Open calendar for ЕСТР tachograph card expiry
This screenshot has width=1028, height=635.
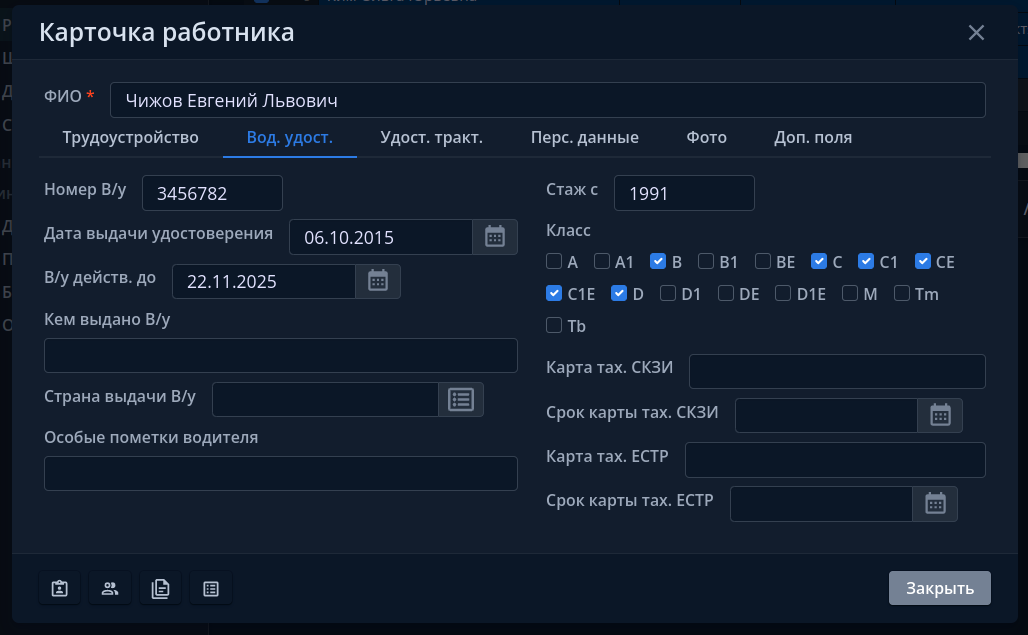[x=935, y=504]
